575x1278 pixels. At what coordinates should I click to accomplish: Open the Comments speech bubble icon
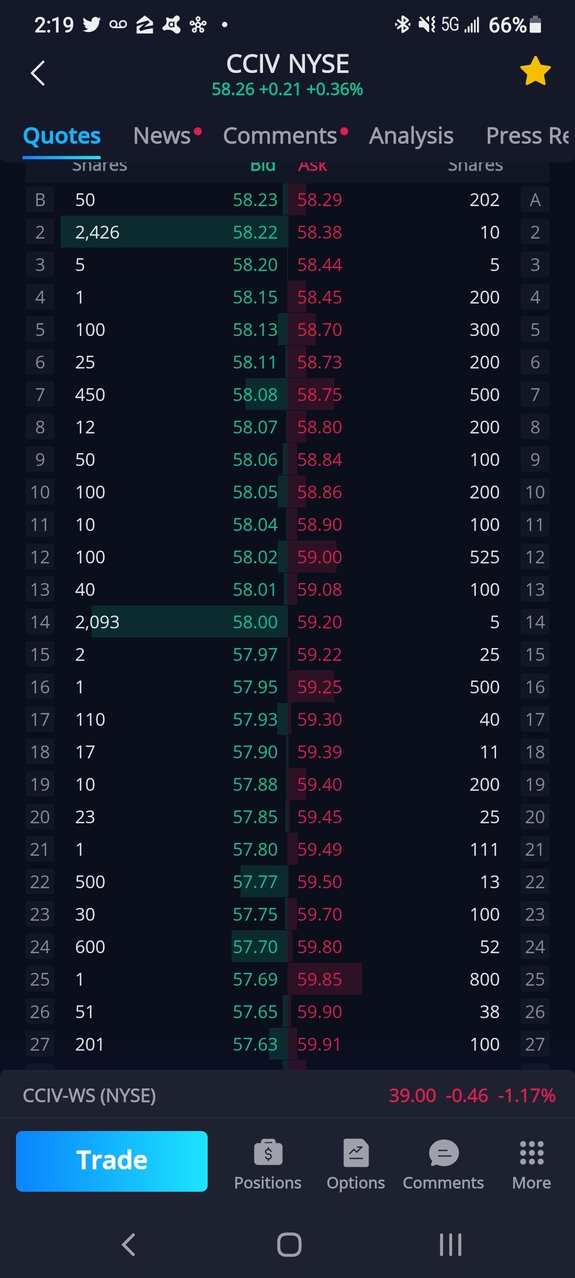(443, 1153)
